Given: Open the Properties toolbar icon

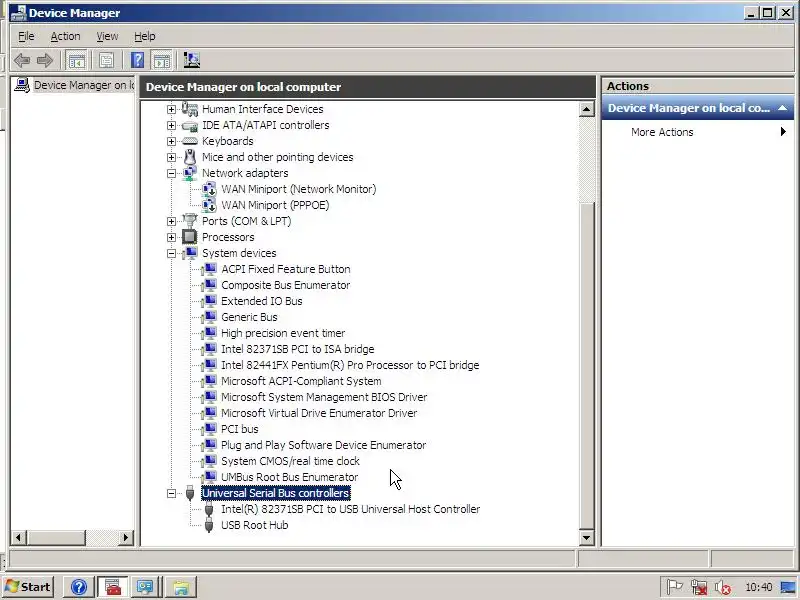Looking at the screenshot, I should click(106, 61).
